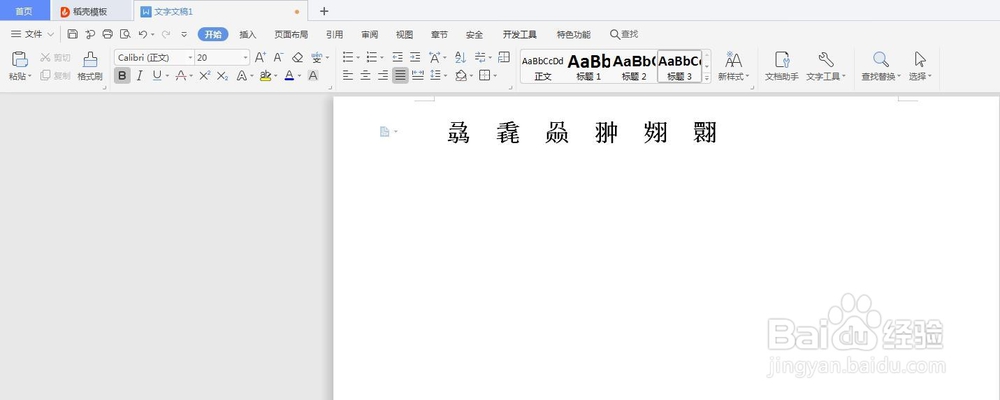Image resolution: width=1000 pixels, height=400 pixels.
Task: Click the Align Left icon
Action: pyautogui.click(x=348, y=75)
